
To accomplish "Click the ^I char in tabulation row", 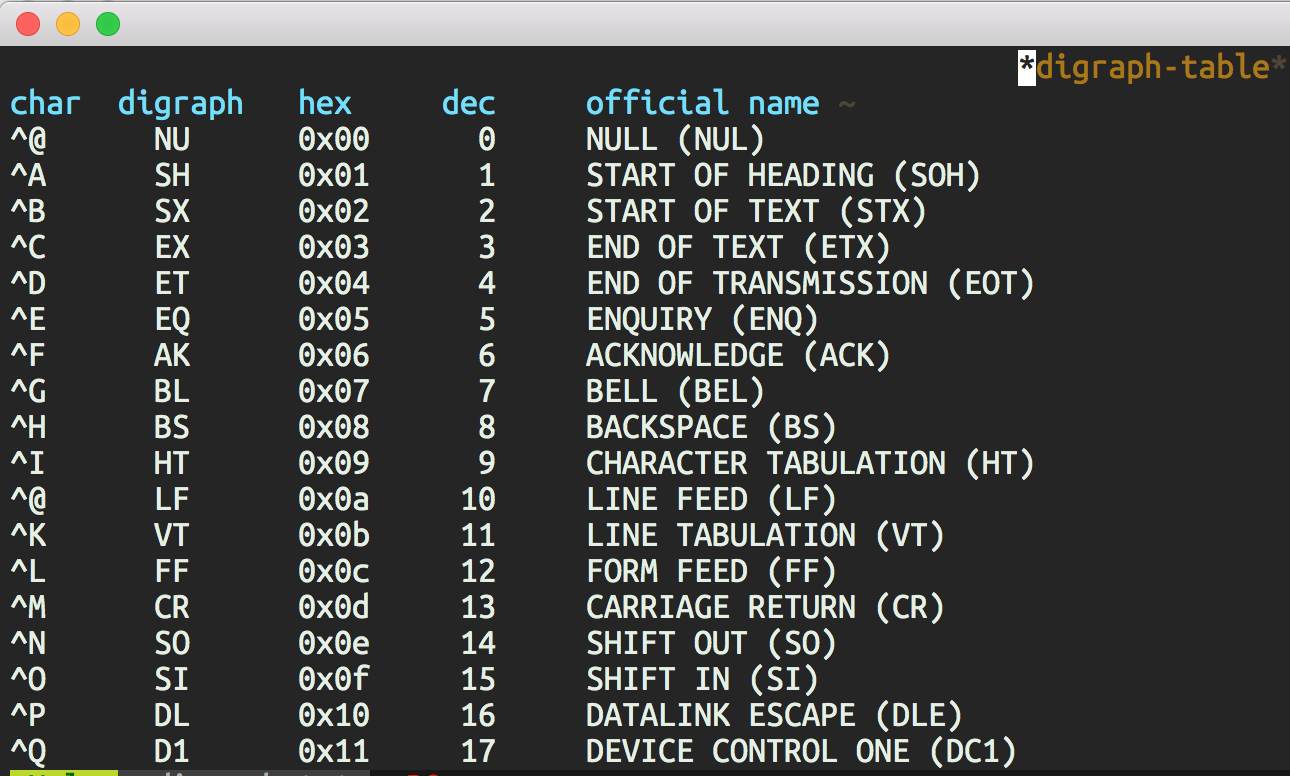I will [x=28, y=464].
